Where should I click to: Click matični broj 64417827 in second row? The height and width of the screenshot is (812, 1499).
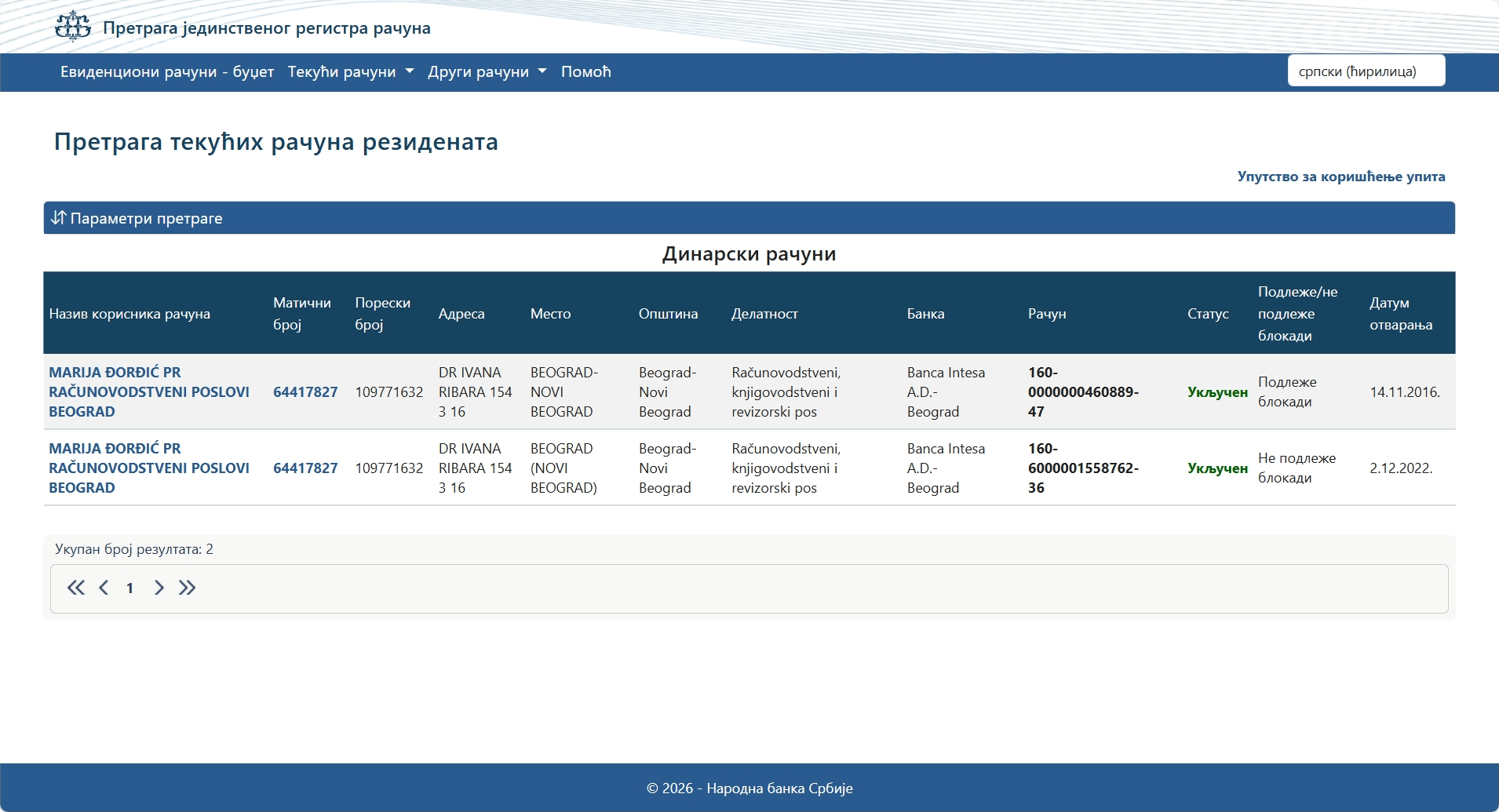tap(305, 468)
